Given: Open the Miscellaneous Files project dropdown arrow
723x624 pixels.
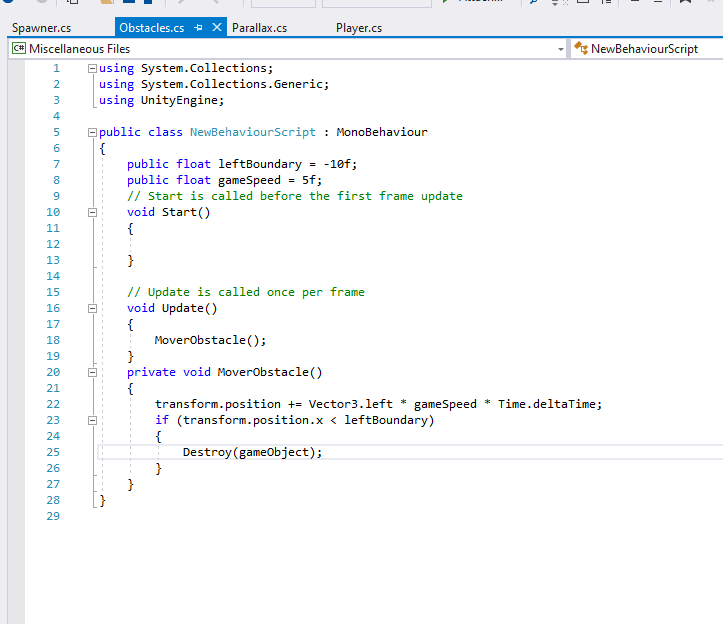Looking at the screenshot, I should pos(560,49).
